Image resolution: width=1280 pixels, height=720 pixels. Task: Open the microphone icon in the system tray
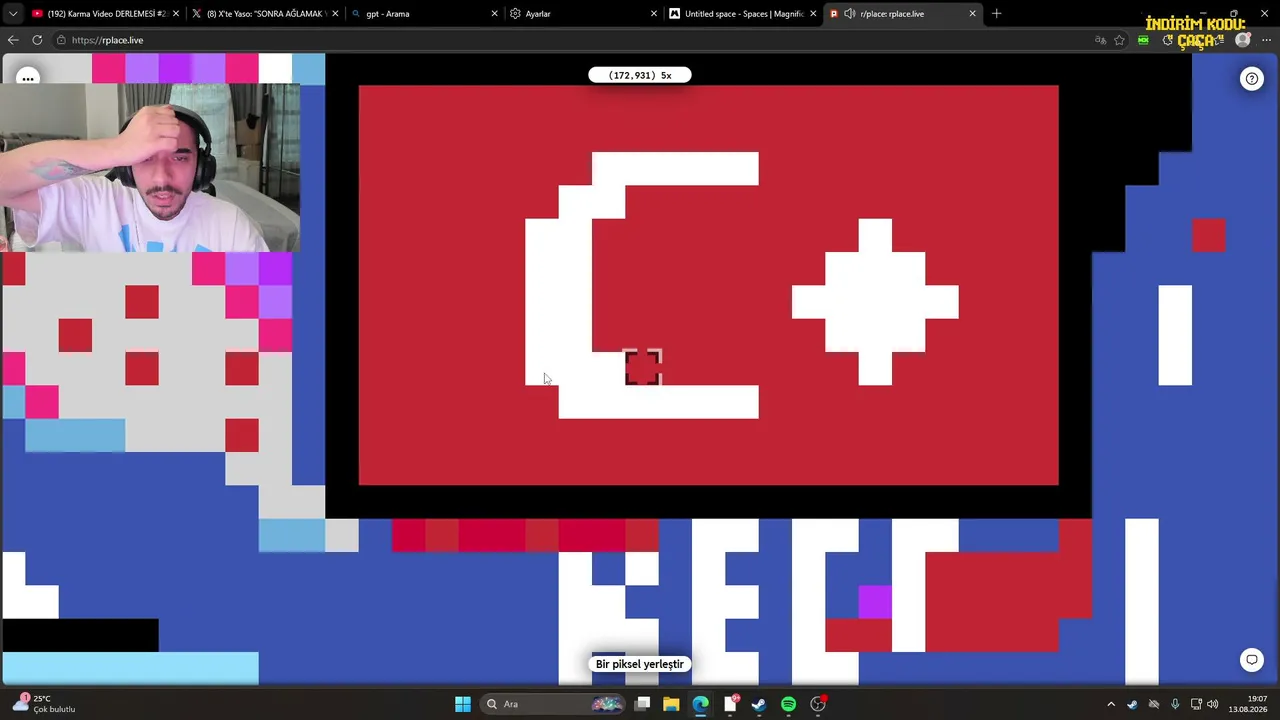[x=1175, y=704]
